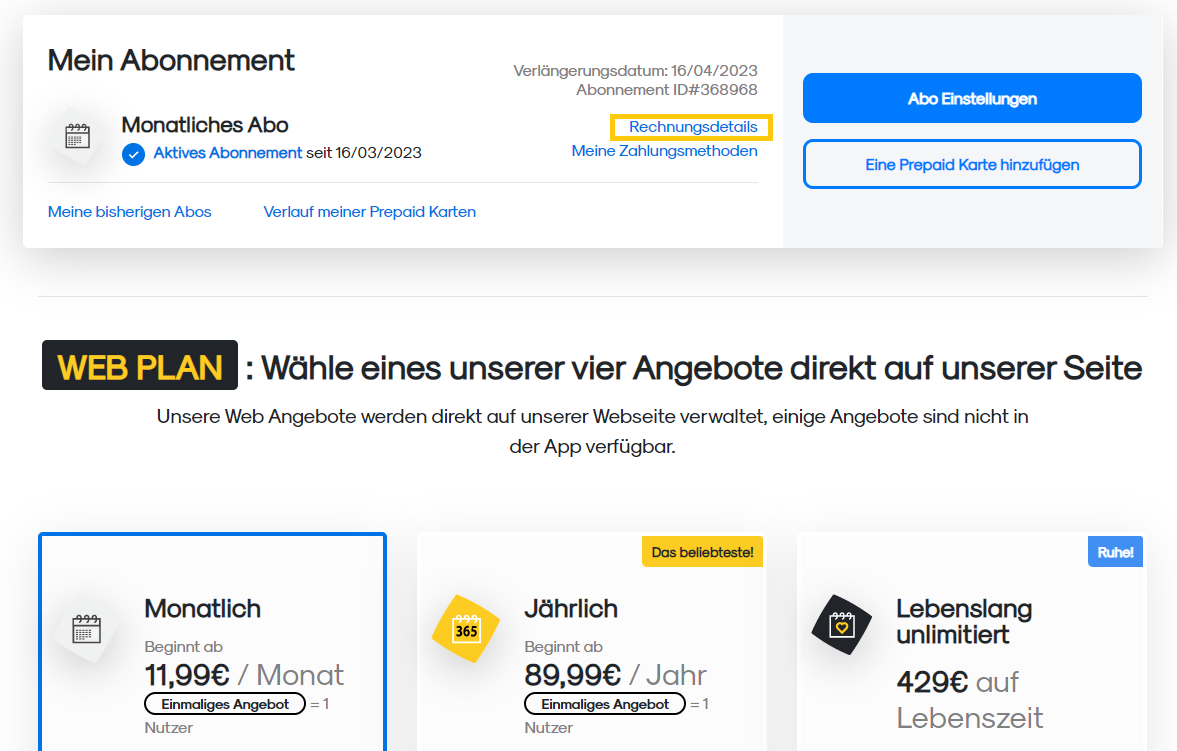The height and width of the screenshot is (751, 1177).
Task: Click the yellow 365 Jährlich icon
Action: pyautogui.click(x=466, y=629)
